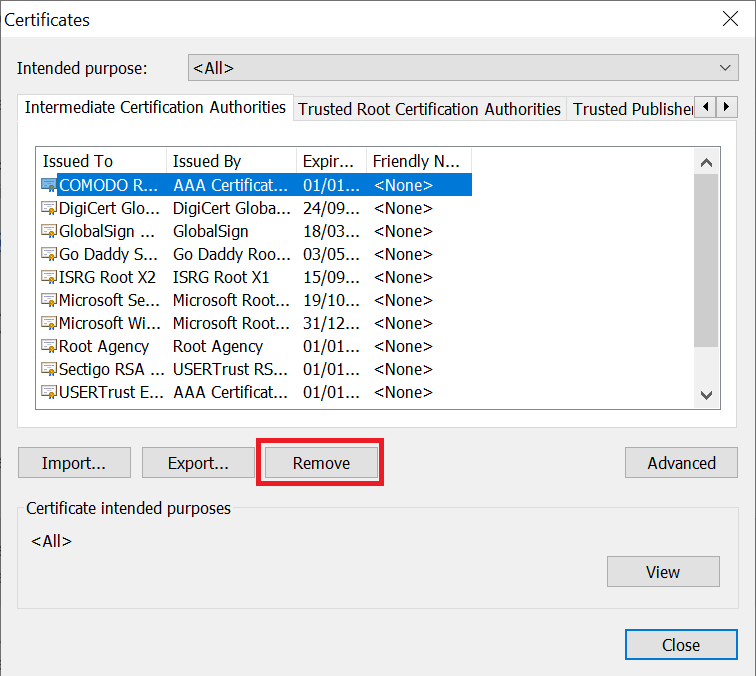
Task: Click the Root Agency certificate icon
Action: coord(49,346)
